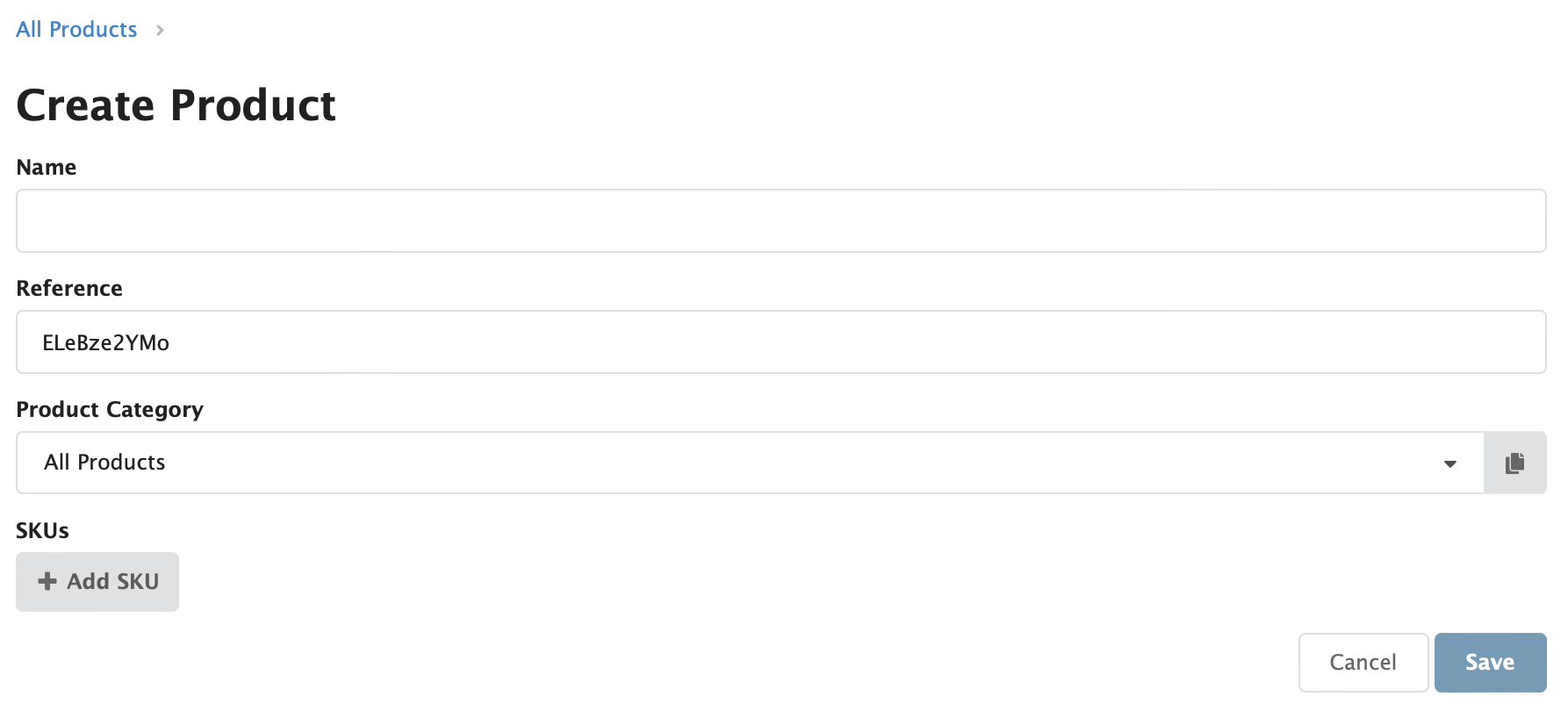Click the Product Category label

pos(110,410)
